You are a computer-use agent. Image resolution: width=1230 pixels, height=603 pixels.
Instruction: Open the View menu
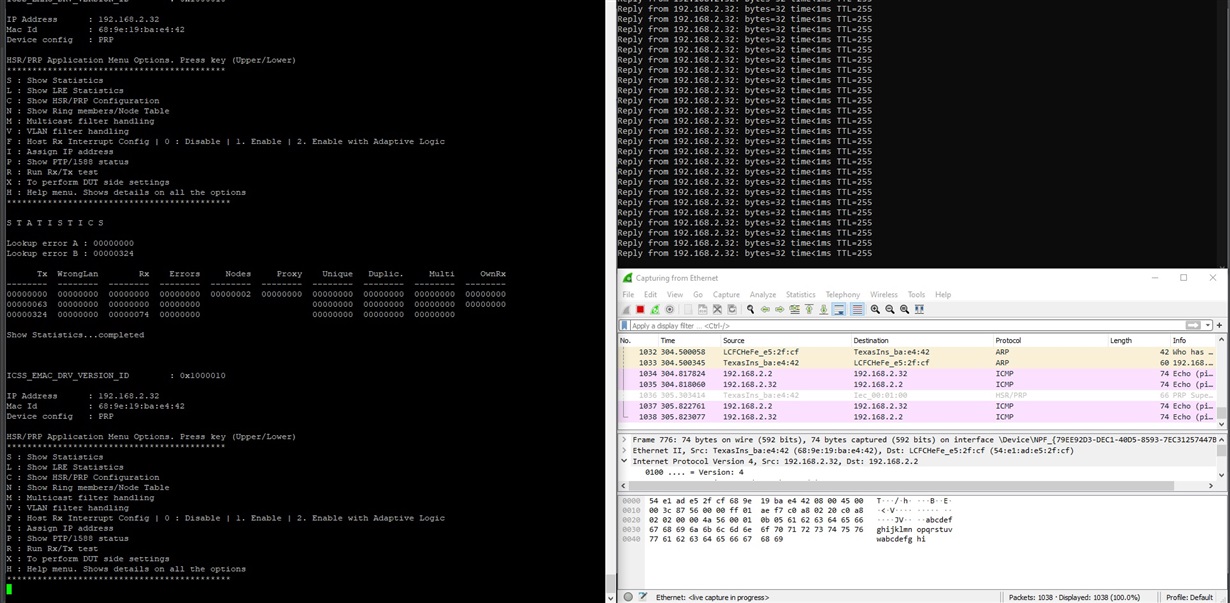tap(675, 295)
